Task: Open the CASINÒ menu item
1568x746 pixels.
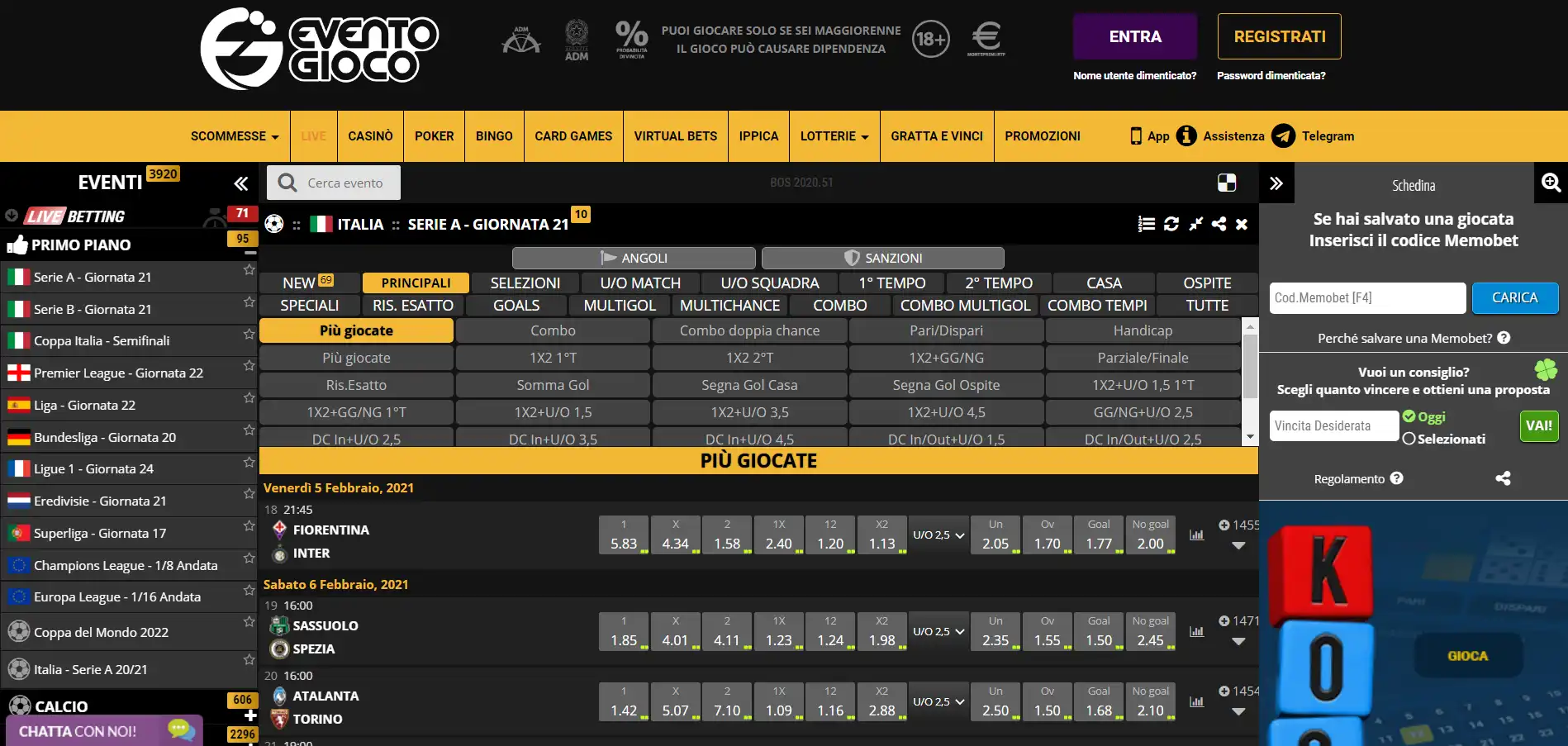Action: click(x=370, y=136)
